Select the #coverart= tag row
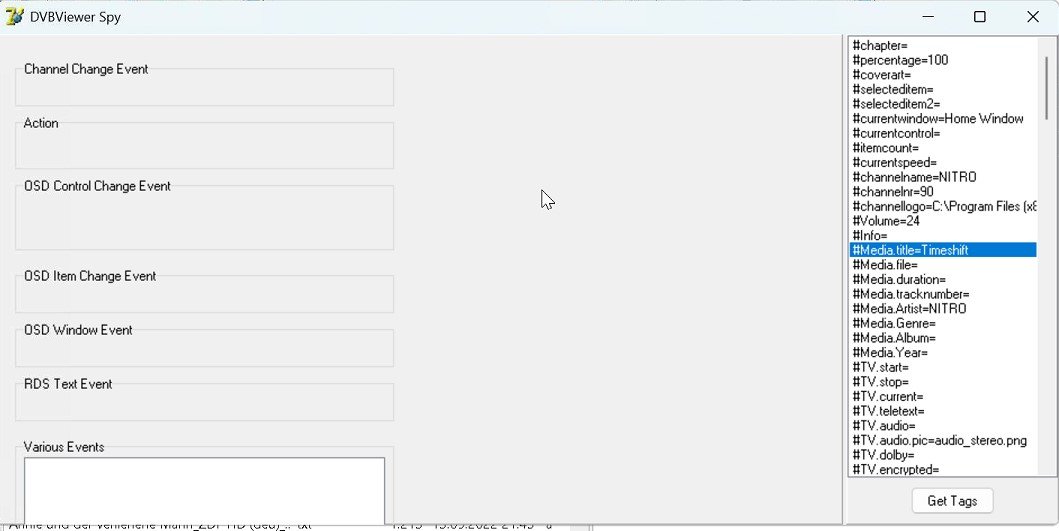Screen dimensions: 1059x531 [943, 75]
